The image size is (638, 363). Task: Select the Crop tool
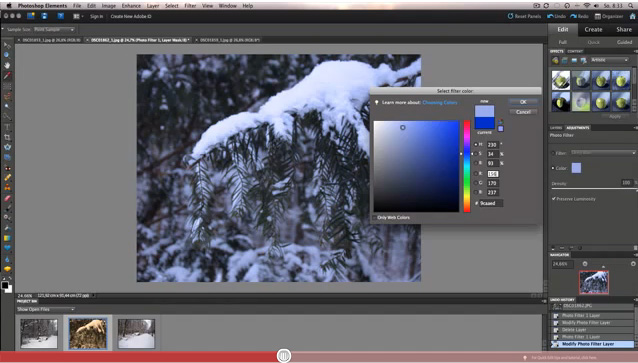coord(7,137)
